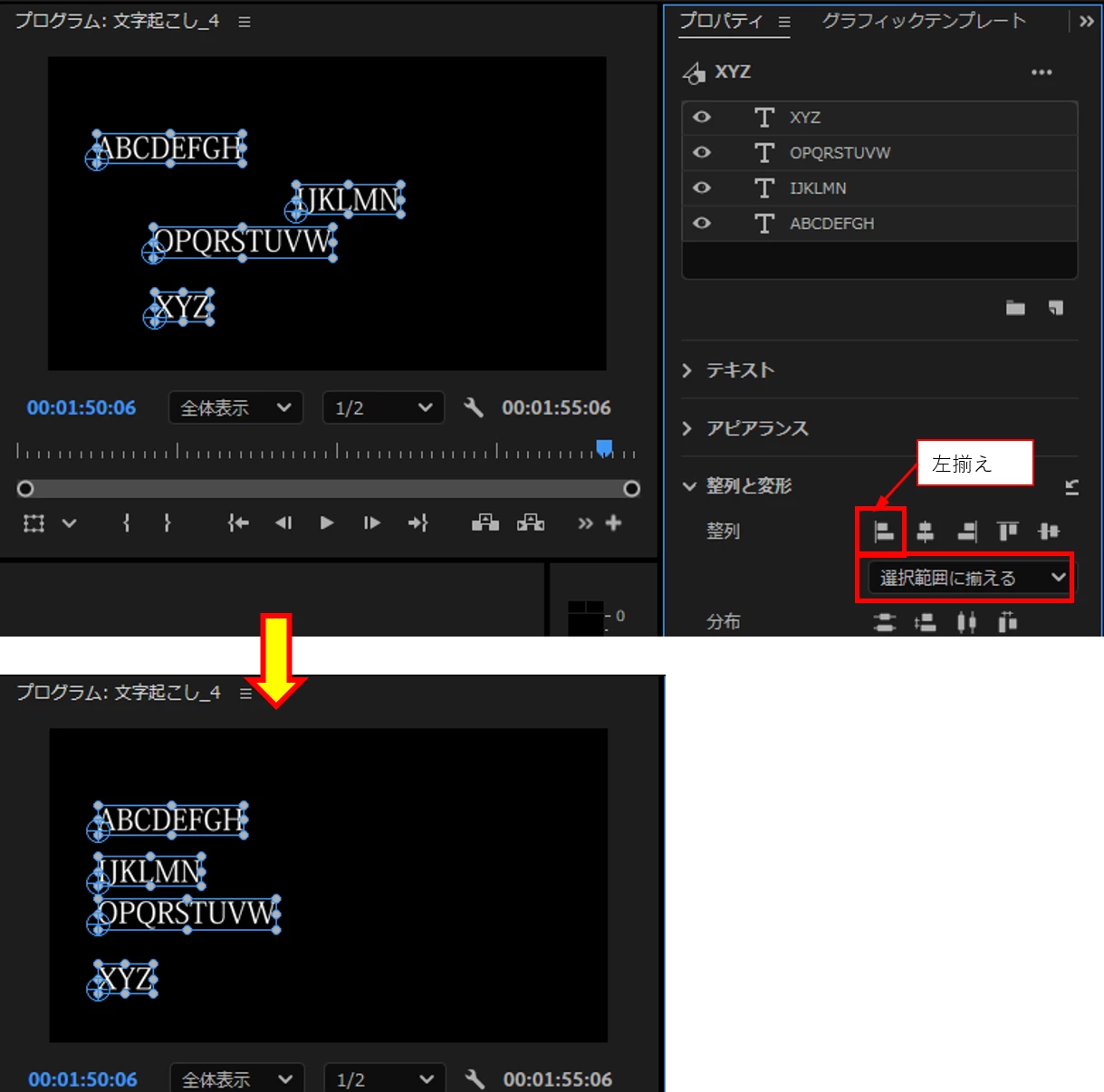Click the IJKLMN text in the staggered-layout preview
This screenshot has height=1092, width=1104.
pyautogui.click(x=348, y=200)
